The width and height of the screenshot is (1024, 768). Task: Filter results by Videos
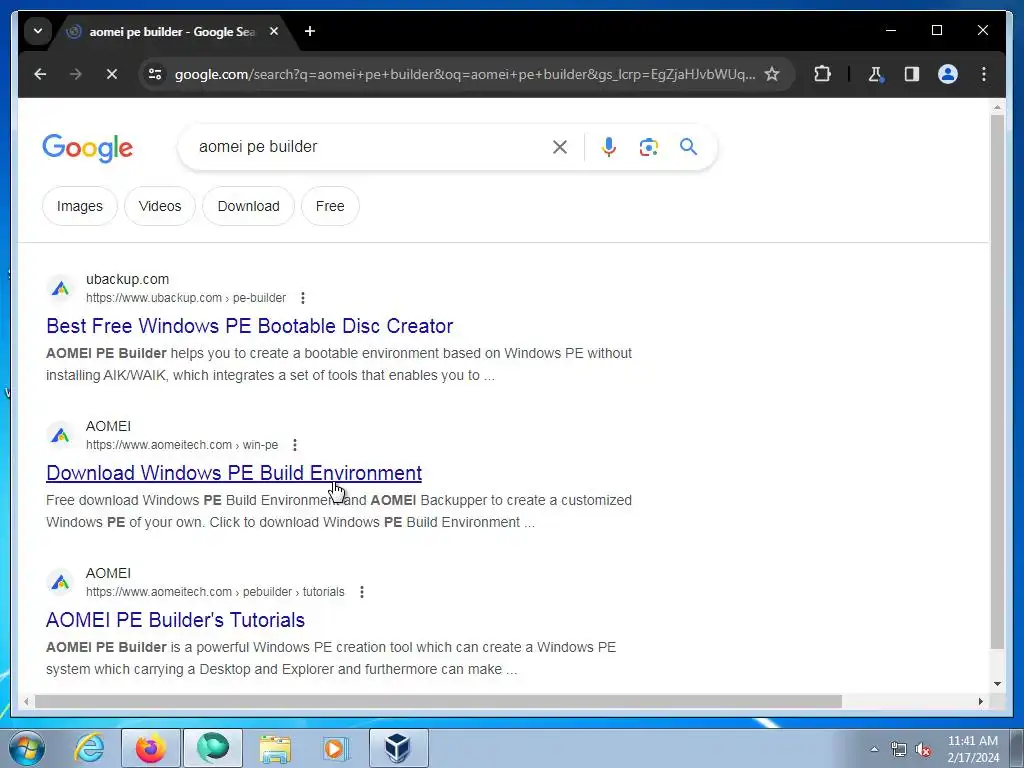(160, 206)
